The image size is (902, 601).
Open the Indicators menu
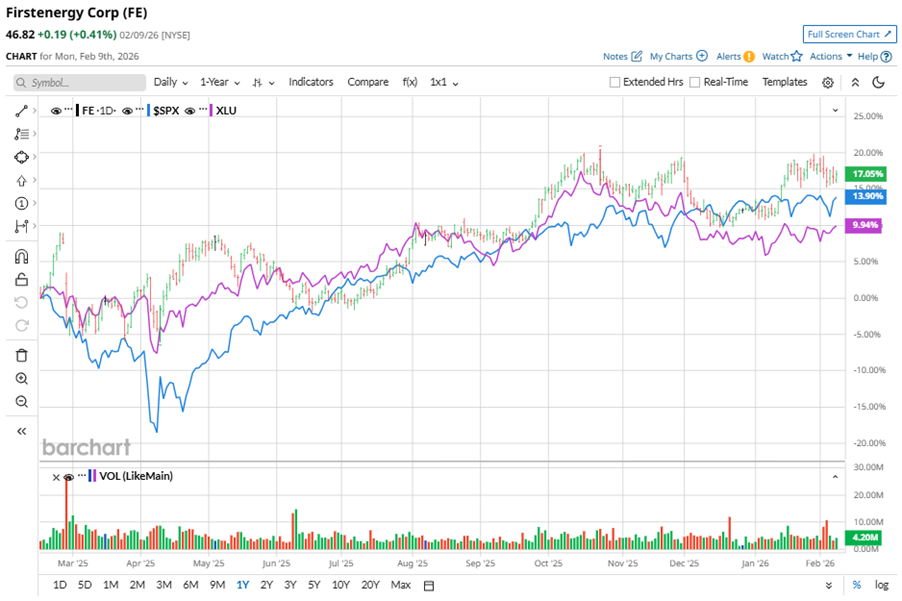[x=311, y=82]
